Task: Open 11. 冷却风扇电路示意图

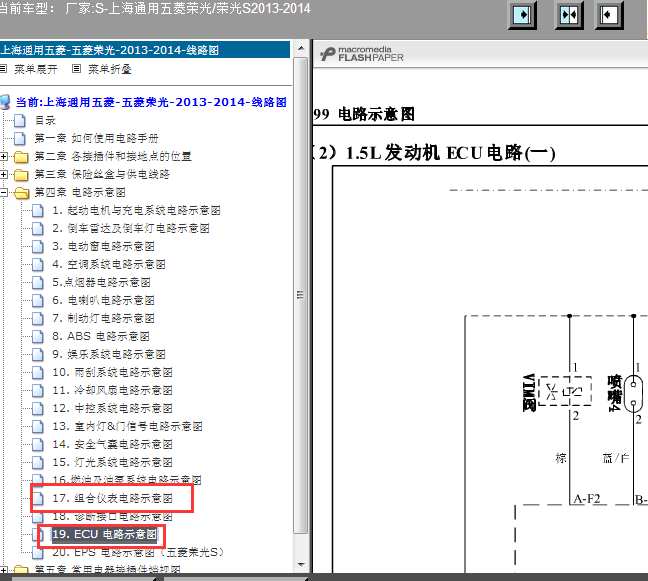Action: [112, 390]
